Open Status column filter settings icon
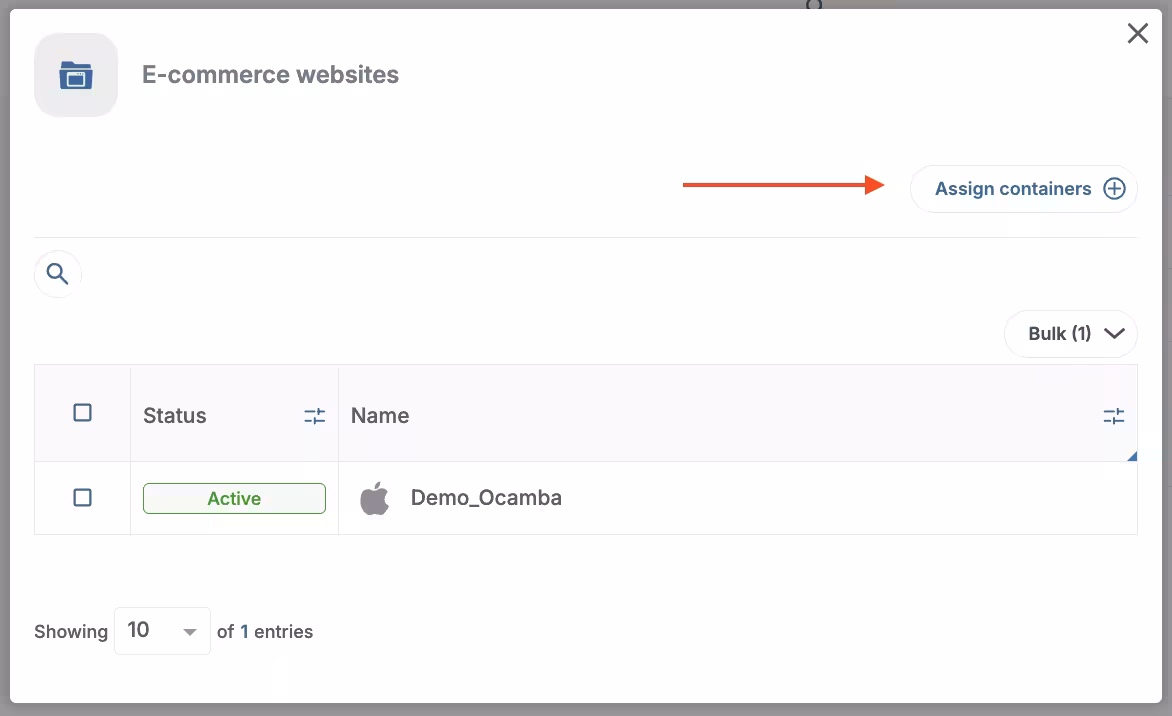This screenshot has height=716, width=1172. [x=315, y=416]
